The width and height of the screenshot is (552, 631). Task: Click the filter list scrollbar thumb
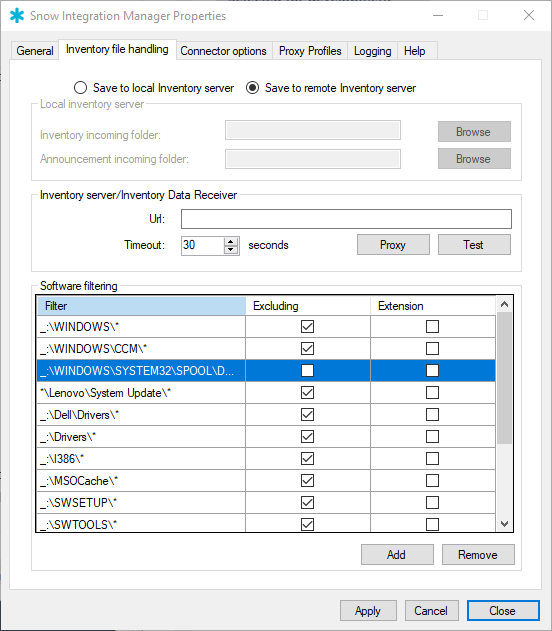click(x=505, y=378)
